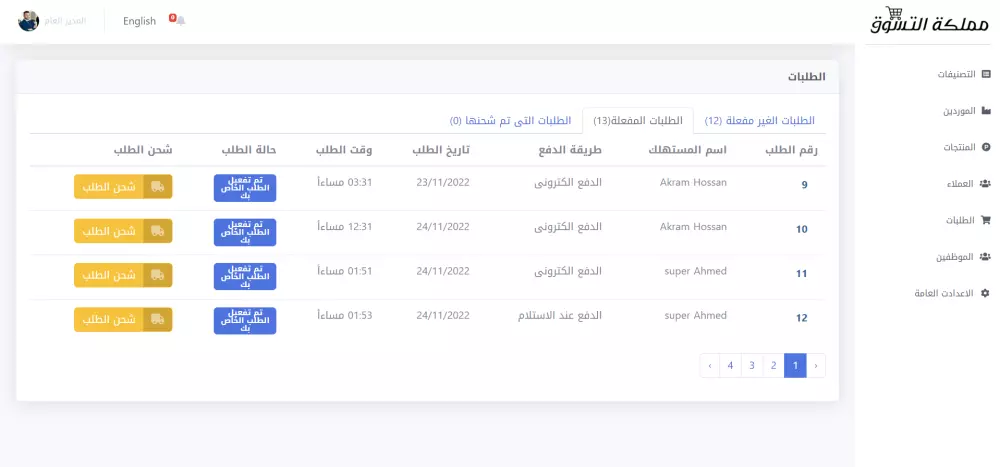Click الدفع عند الاستلام payment cell
The height and width of the screenshot is (467, 1000).
(x=560, y=315)
